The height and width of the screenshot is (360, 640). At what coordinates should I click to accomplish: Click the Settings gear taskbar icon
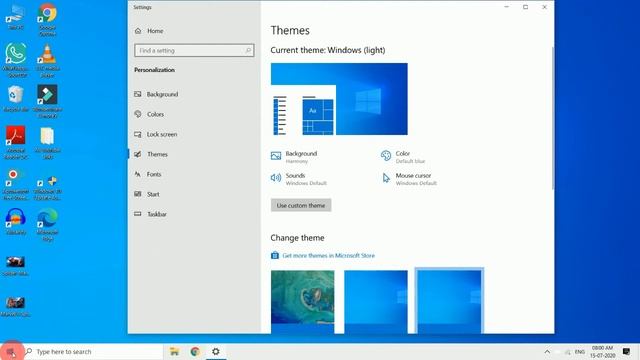point(216,351)
